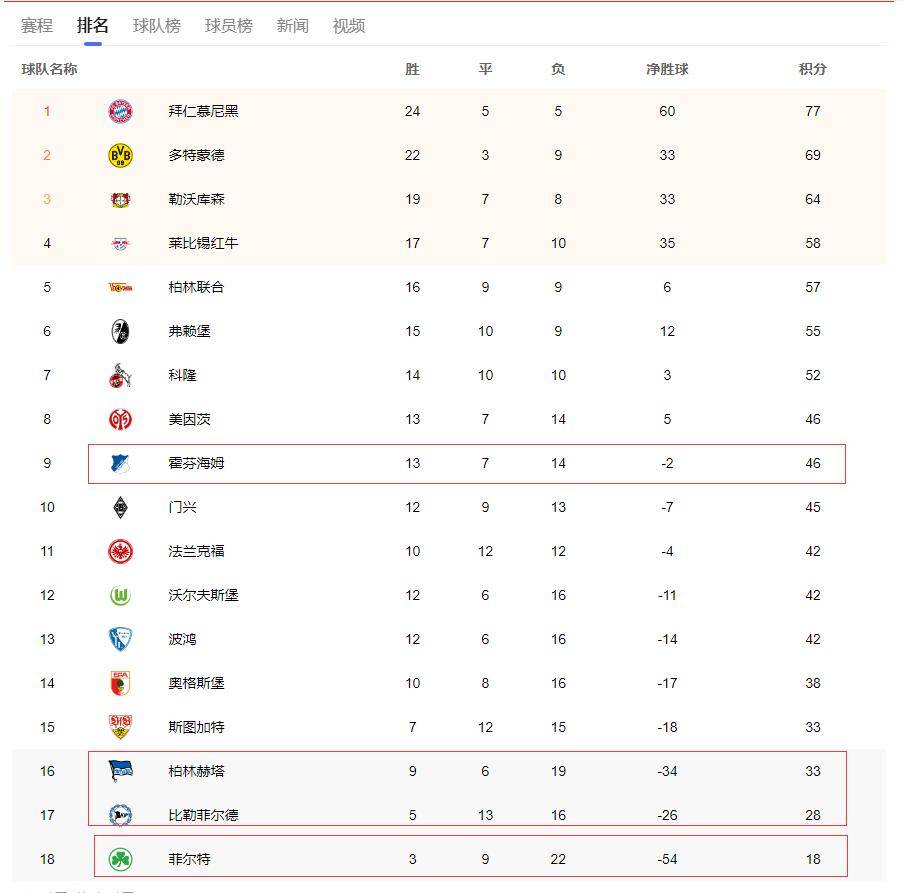Click the Freiburg club crest
The image size is (903, 893).
tap(120, 331)
